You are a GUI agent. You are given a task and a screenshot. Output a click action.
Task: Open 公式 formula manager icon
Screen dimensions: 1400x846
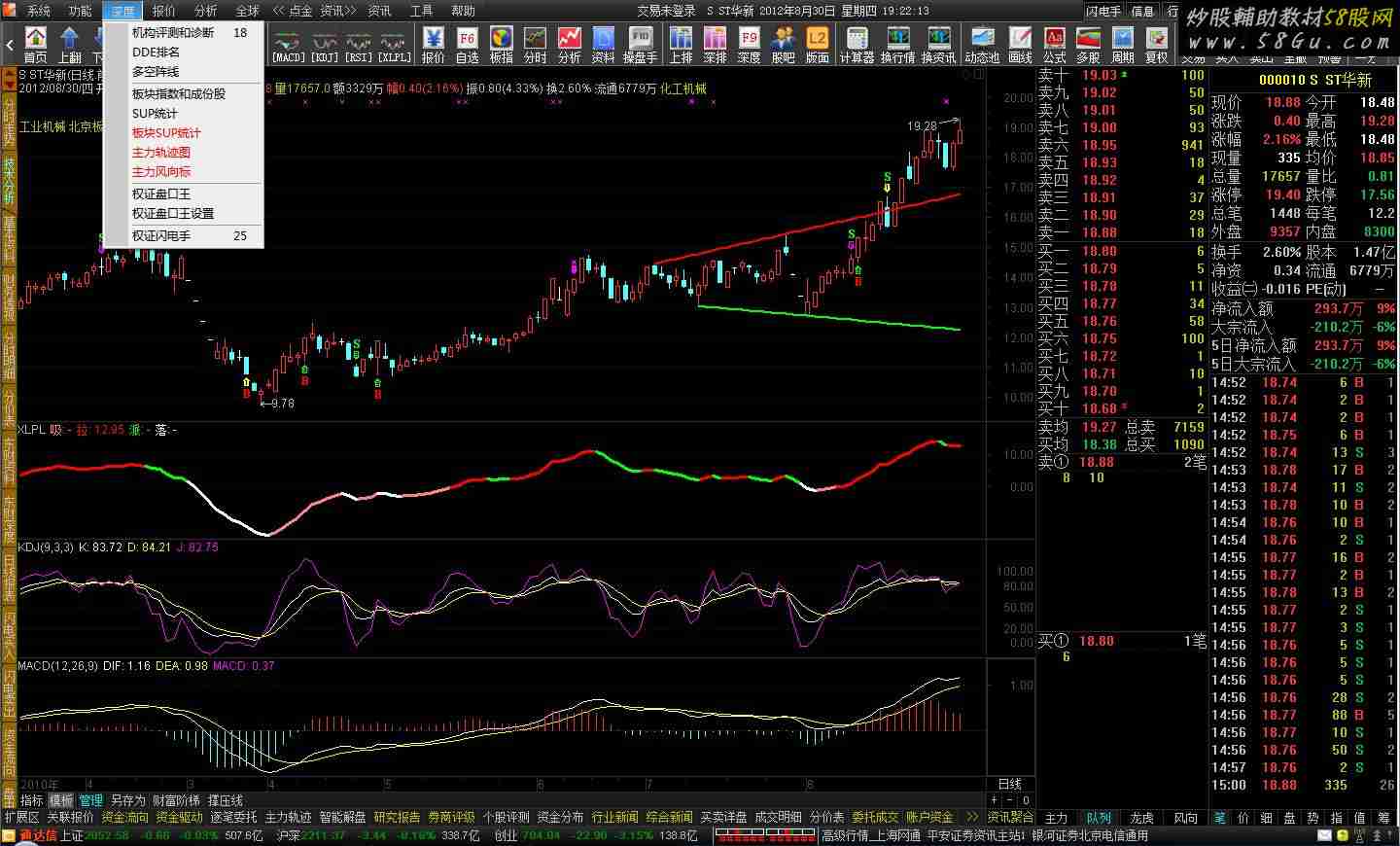click(1055, 45)
